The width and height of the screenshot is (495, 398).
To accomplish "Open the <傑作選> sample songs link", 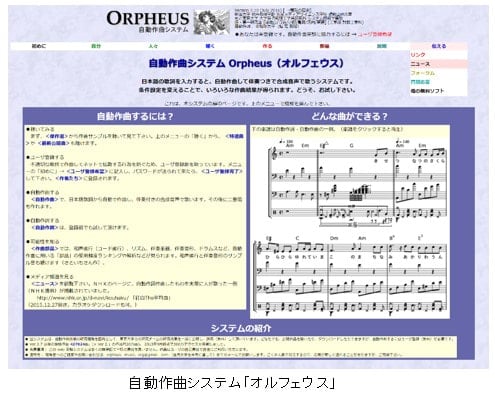I will coord(57,136).
